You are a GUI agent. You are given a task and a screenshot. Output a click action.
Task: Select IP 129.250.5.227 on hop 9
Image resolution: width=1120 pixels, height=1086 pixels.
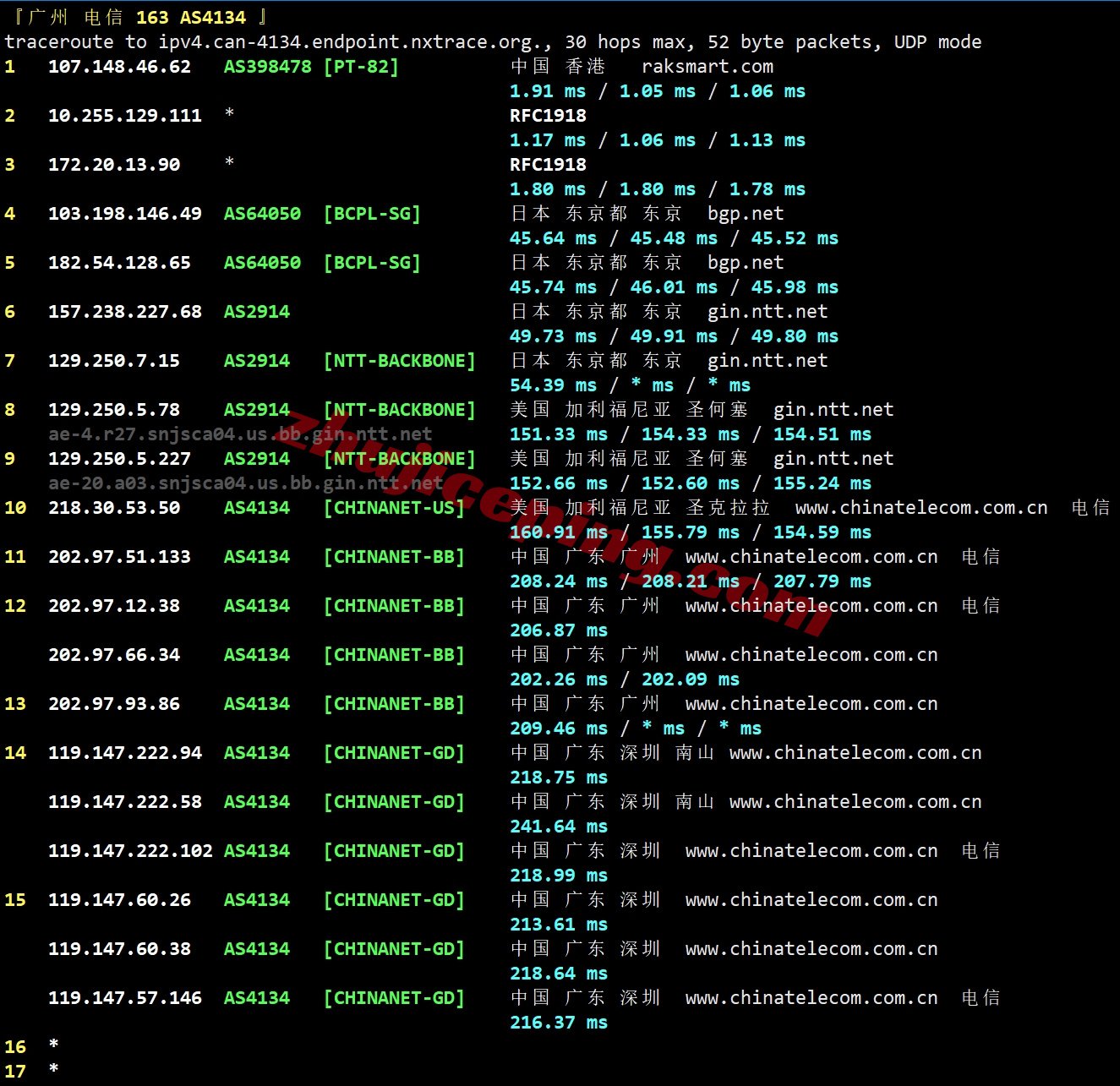[x=119, y=459]
